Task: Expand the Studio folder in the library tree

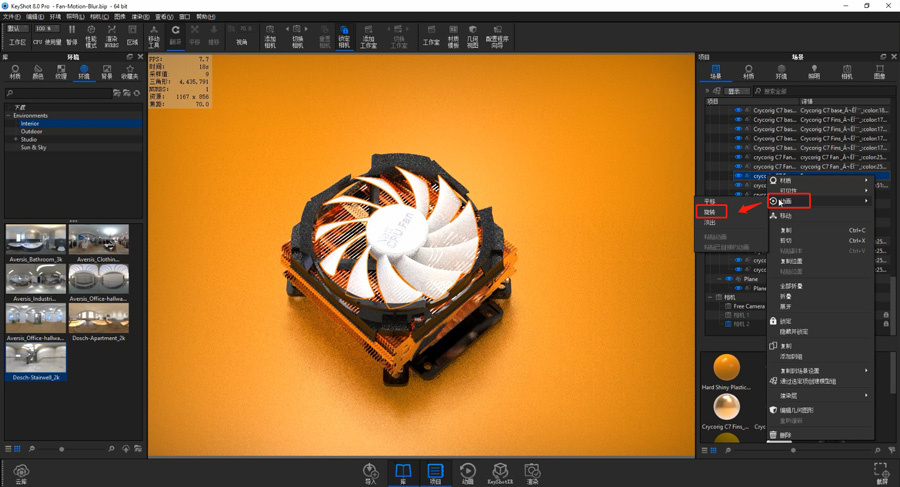Action: click(x=15, y=140)
